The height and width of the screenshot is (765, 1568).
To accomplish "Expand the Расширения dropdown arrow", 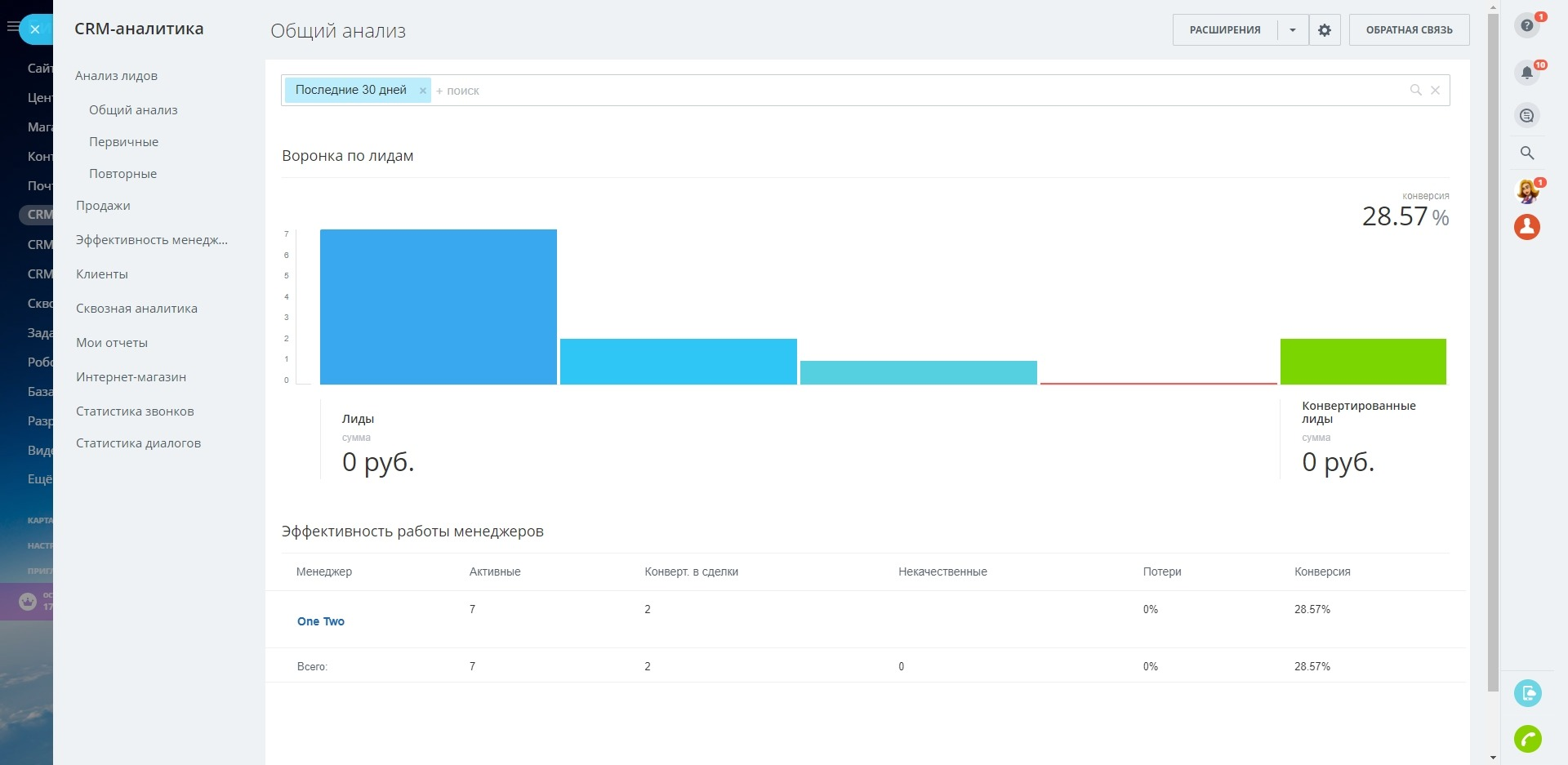I will click(x=1293, y=30).
